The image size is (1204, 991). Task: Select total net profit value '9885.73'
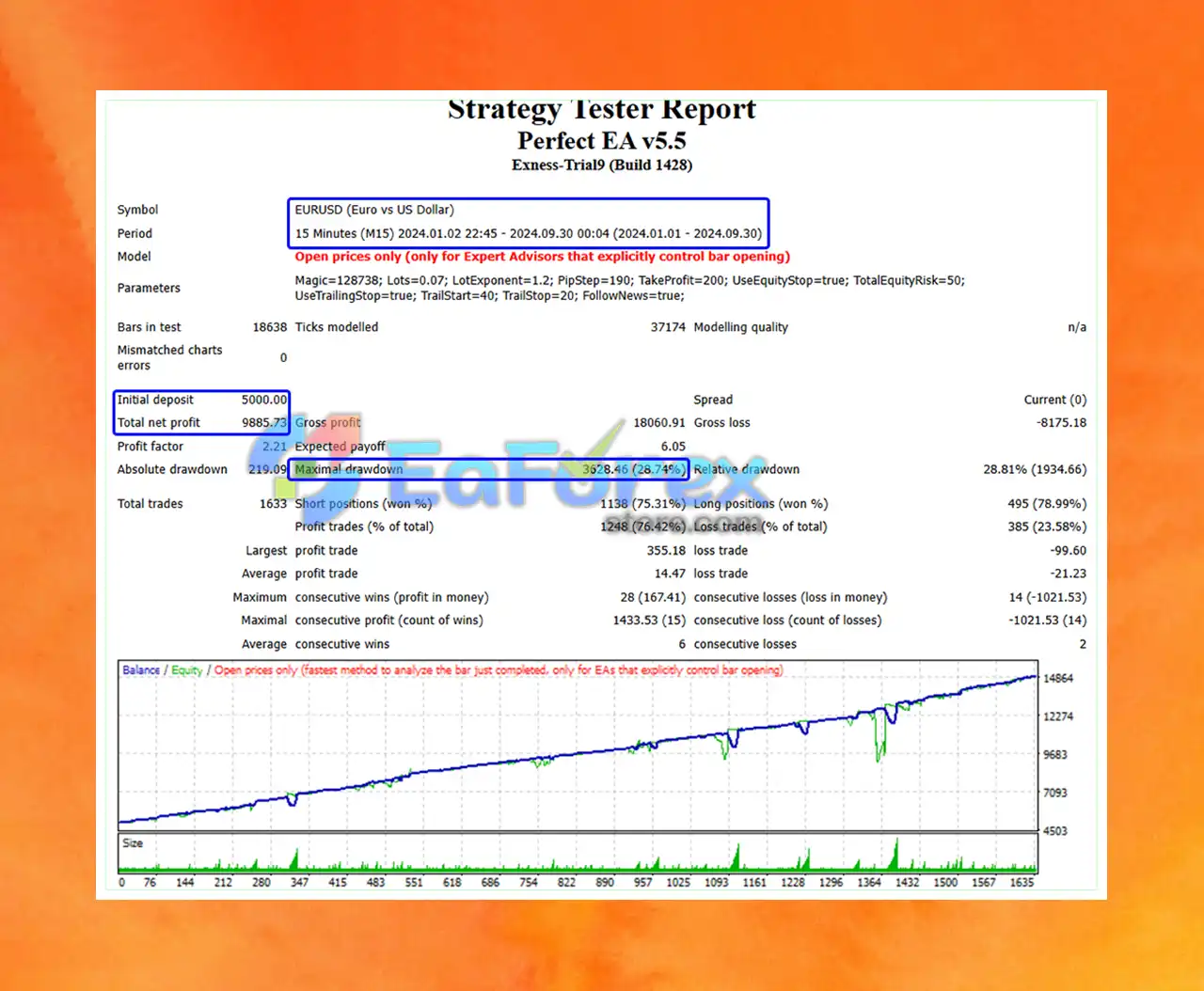pos(264,423)
